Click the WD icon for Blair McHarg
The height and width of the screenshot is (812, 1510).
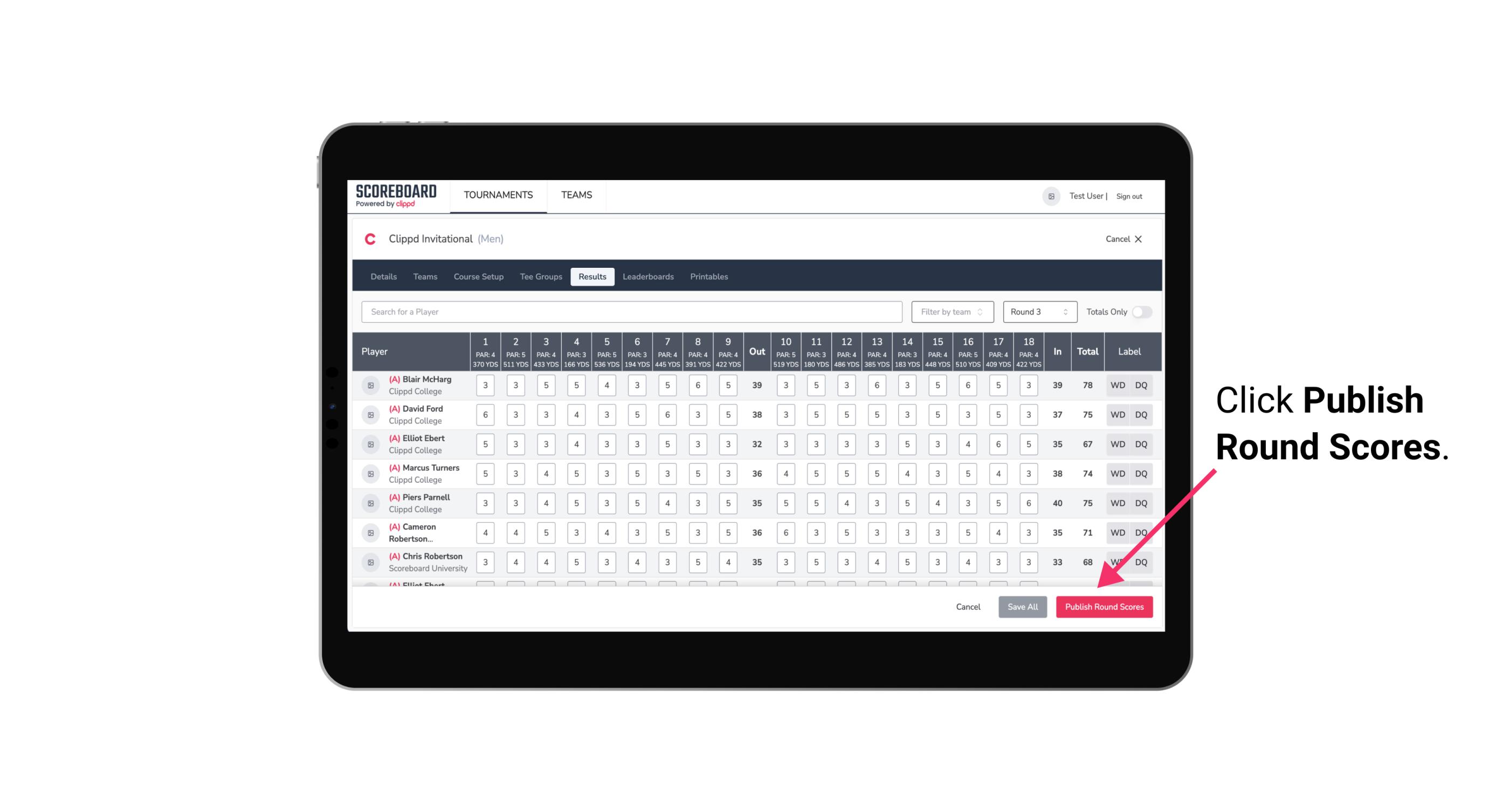1118,385
